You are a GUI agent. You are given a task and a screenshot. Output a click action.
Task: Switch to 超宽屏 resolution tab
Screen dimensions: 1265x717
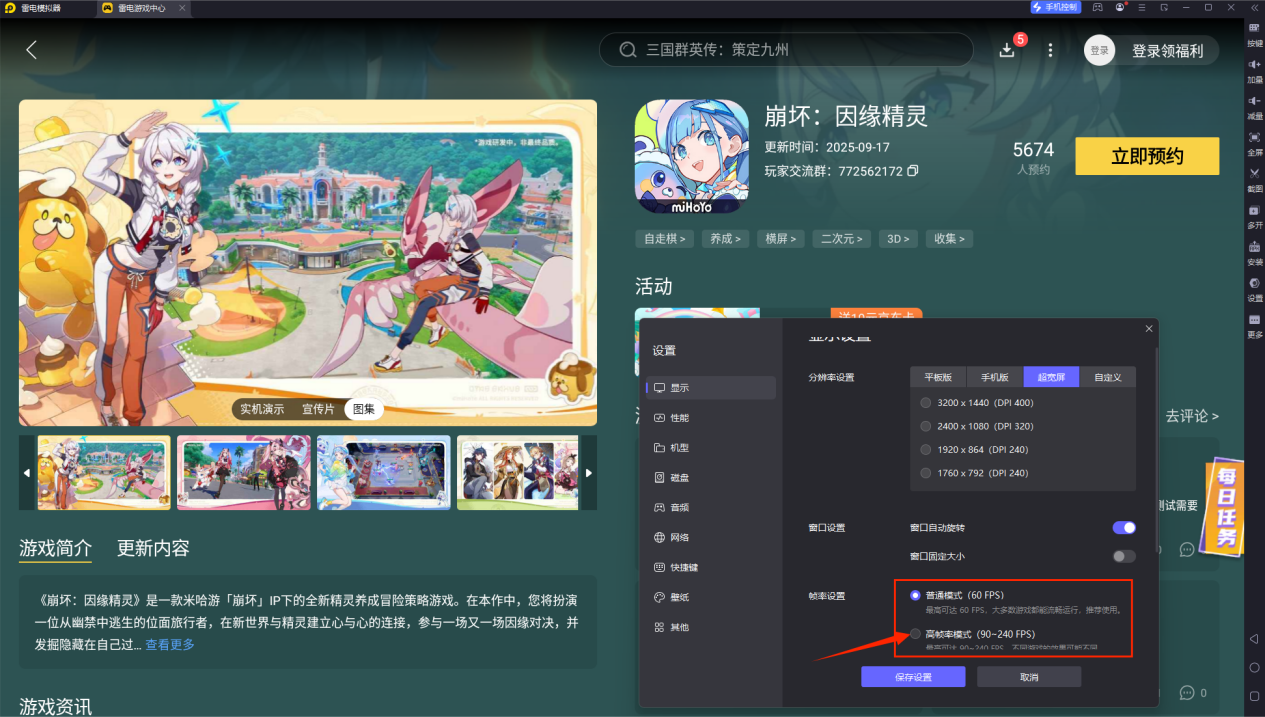point(1051,377)
